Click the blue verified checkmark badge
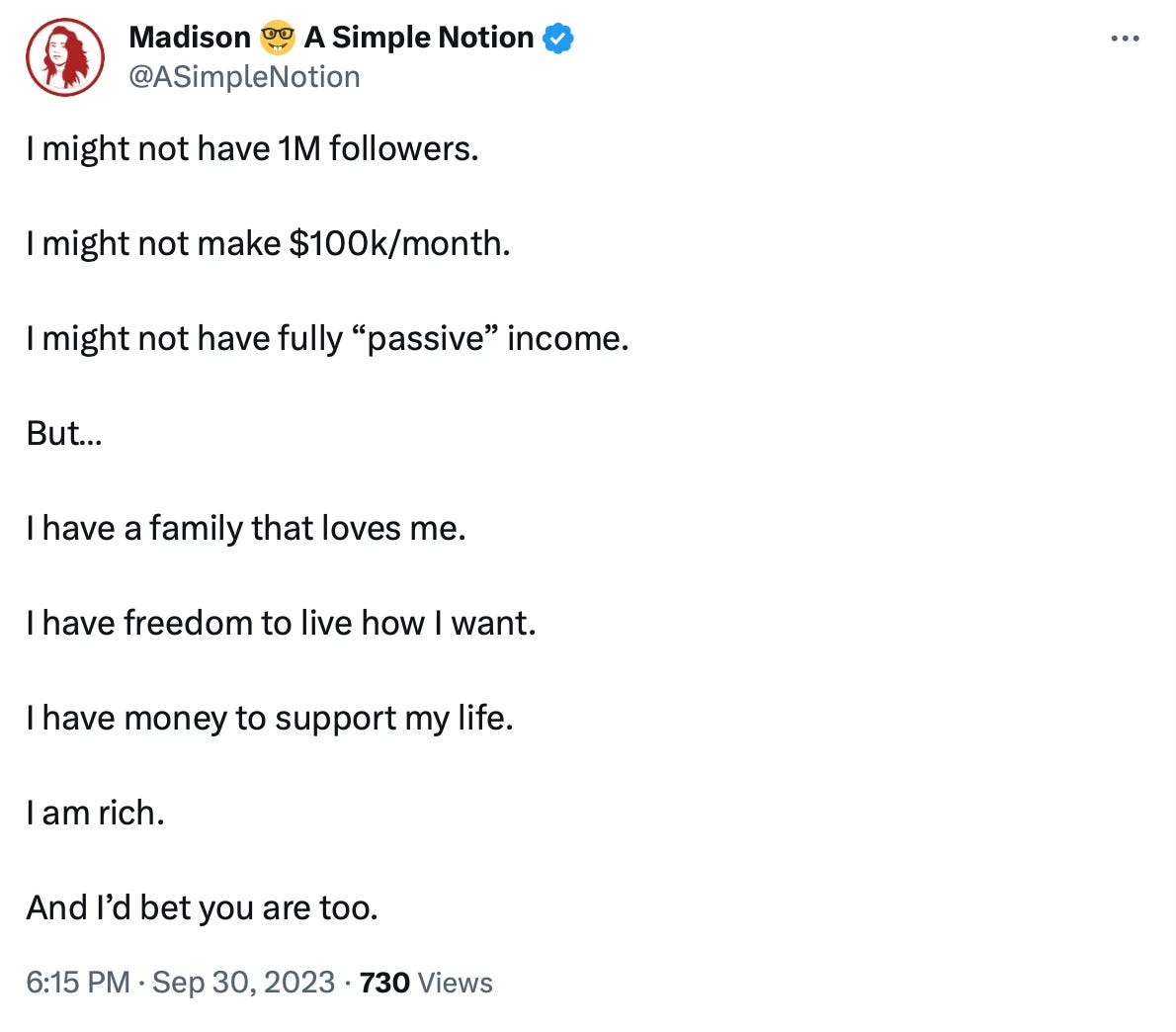Screen dimensions: 1176x1032 [x=557, y=39]
